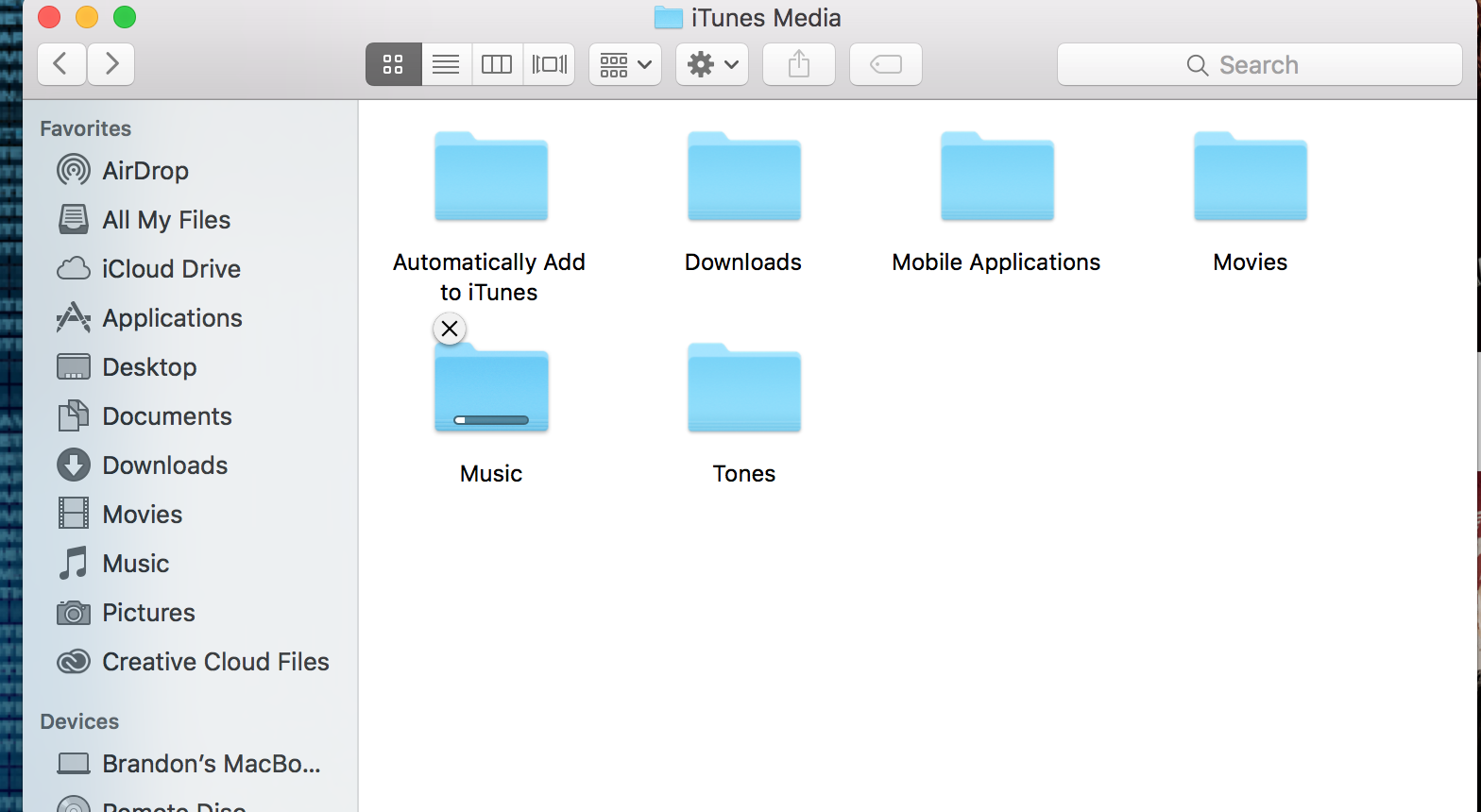Open Pictures in the sidebar
Image resolution: width=1481 pixels, height=812 pixels.
coord(189,613)
